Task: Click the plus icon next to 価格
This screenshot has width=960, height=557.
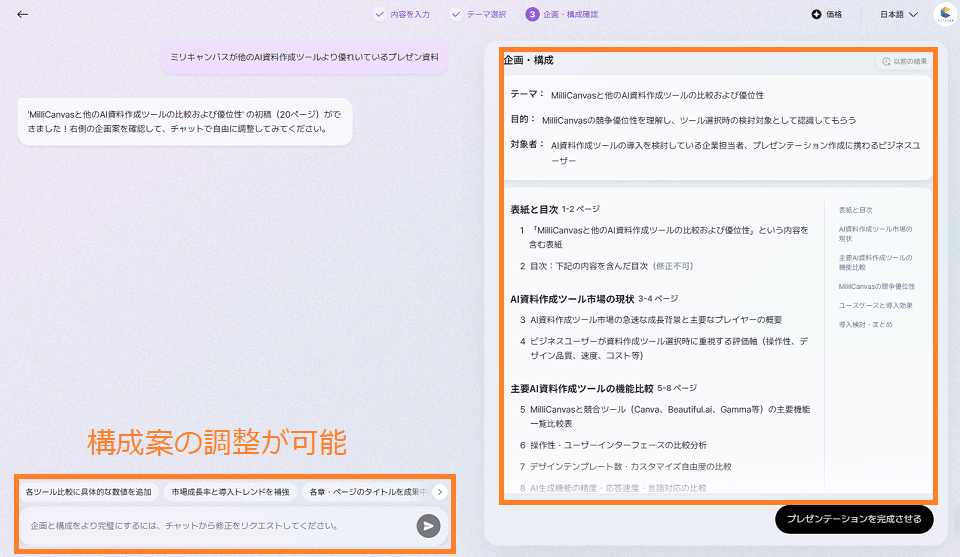Action: 816,14
